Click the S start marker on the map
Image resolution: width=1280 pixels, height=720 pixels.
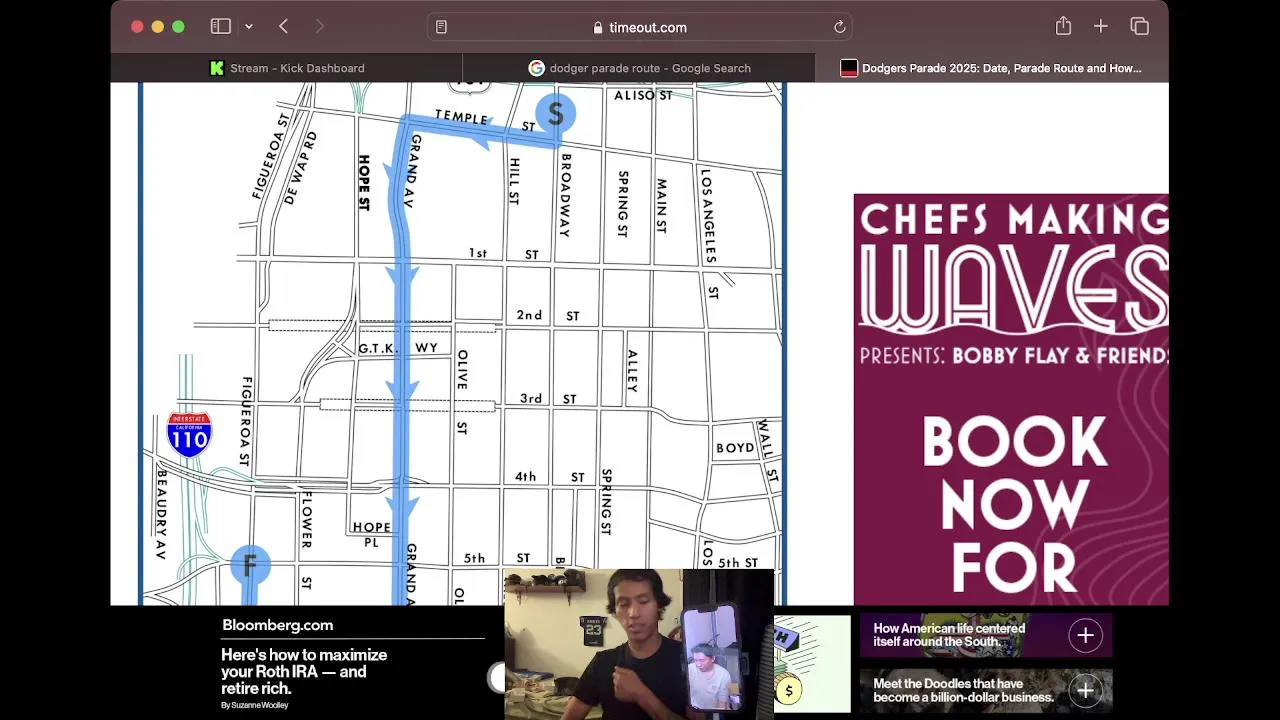pyautogui.click(x=555, y=115)
